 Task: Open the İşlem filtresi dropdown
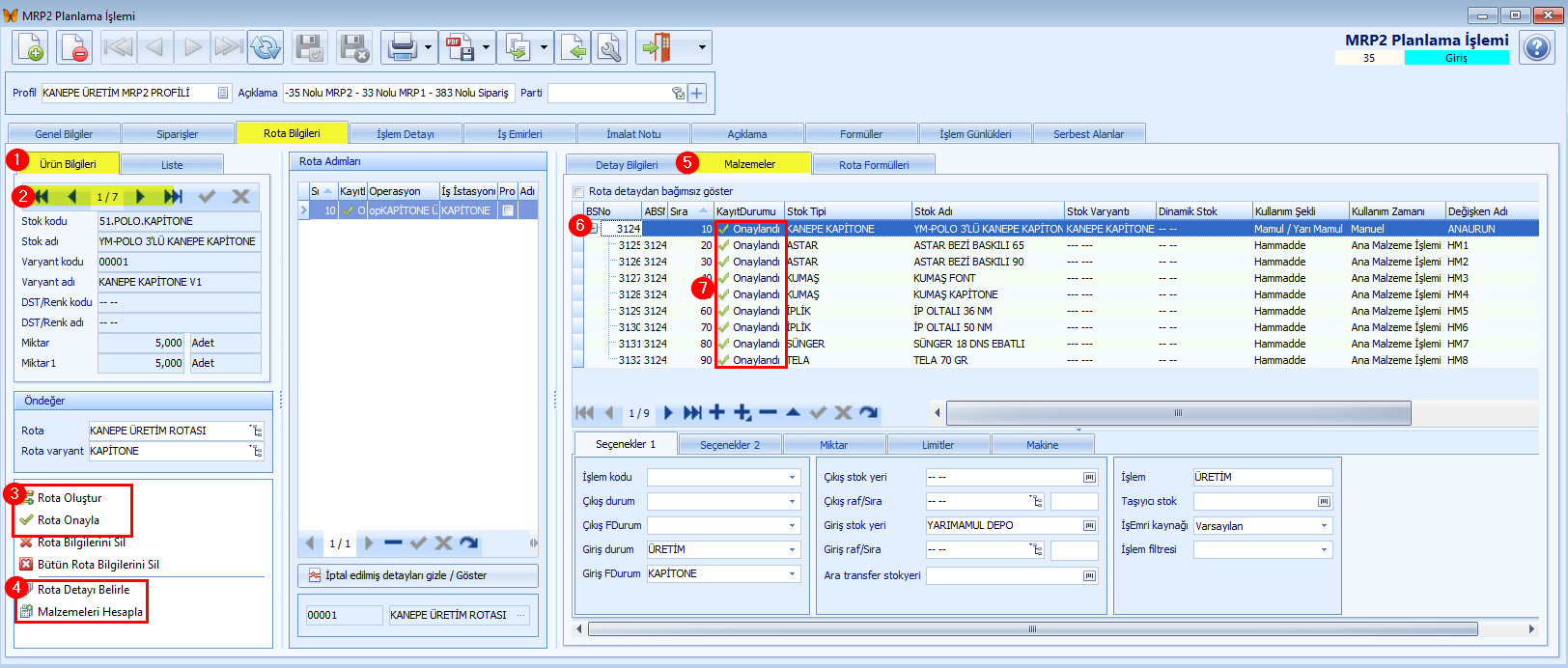click(1324, 549)
